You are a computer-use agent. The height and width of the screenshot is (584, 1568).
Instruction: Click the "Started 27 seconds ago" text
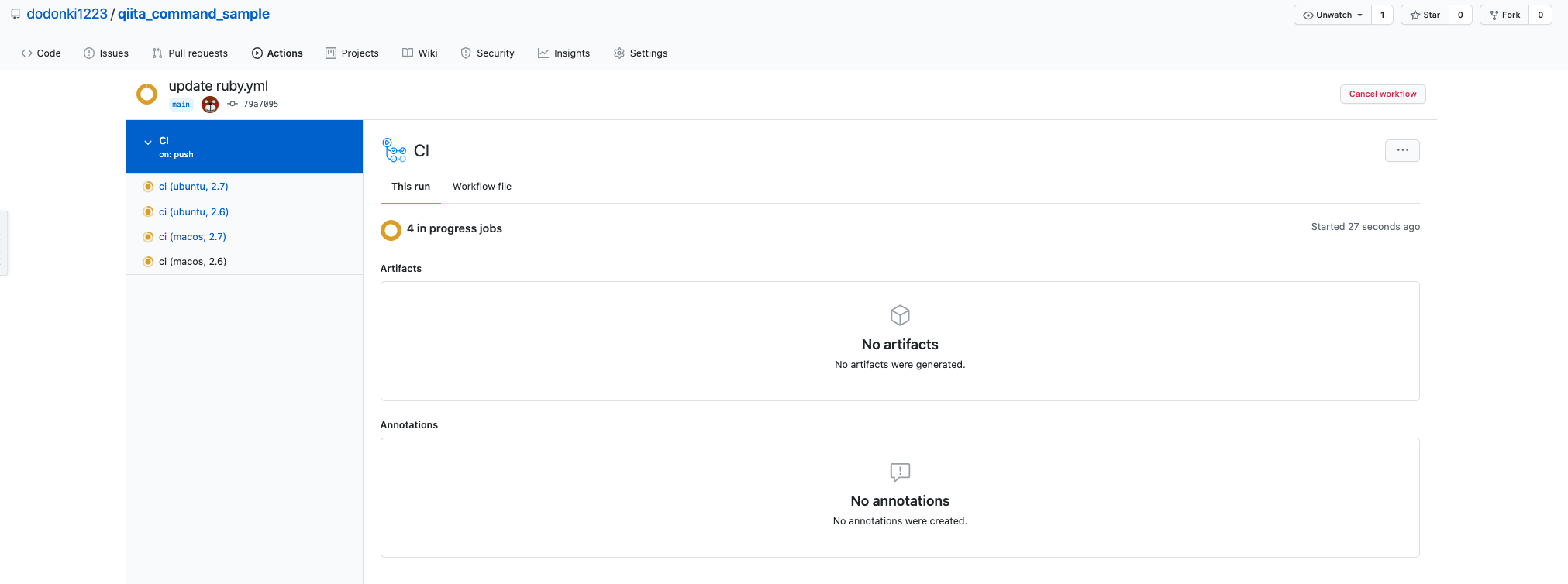pyautogui.click(x=1366, y=227)
